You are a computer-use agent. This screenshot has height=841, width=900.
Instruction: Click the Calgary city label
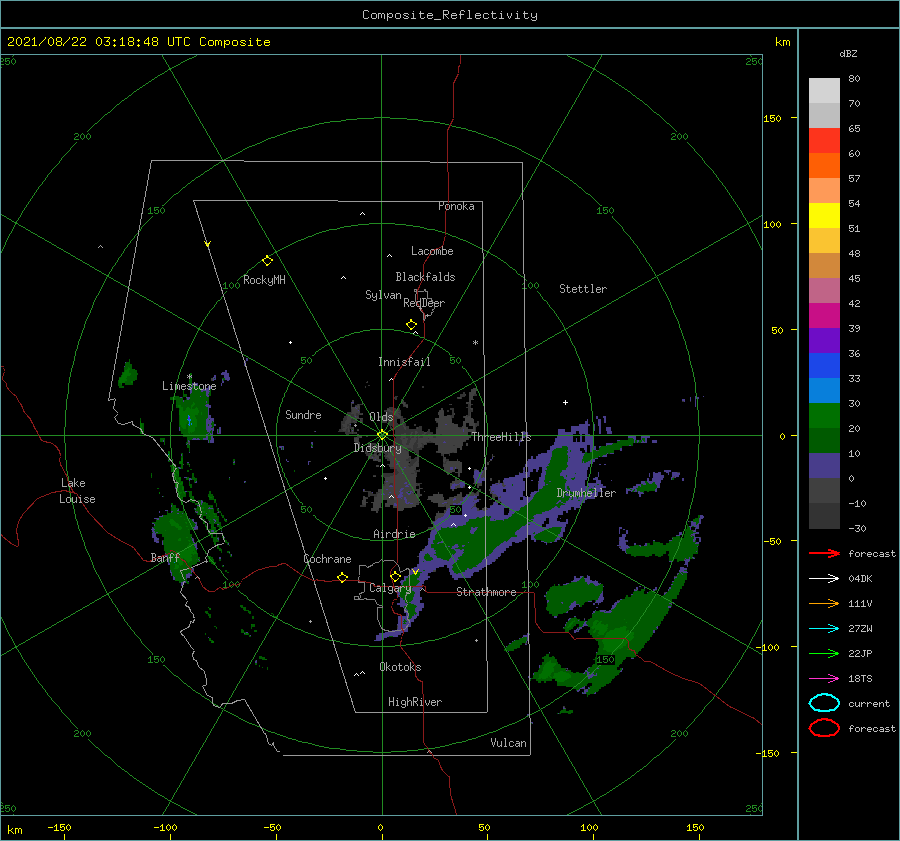tap(390, 588)
